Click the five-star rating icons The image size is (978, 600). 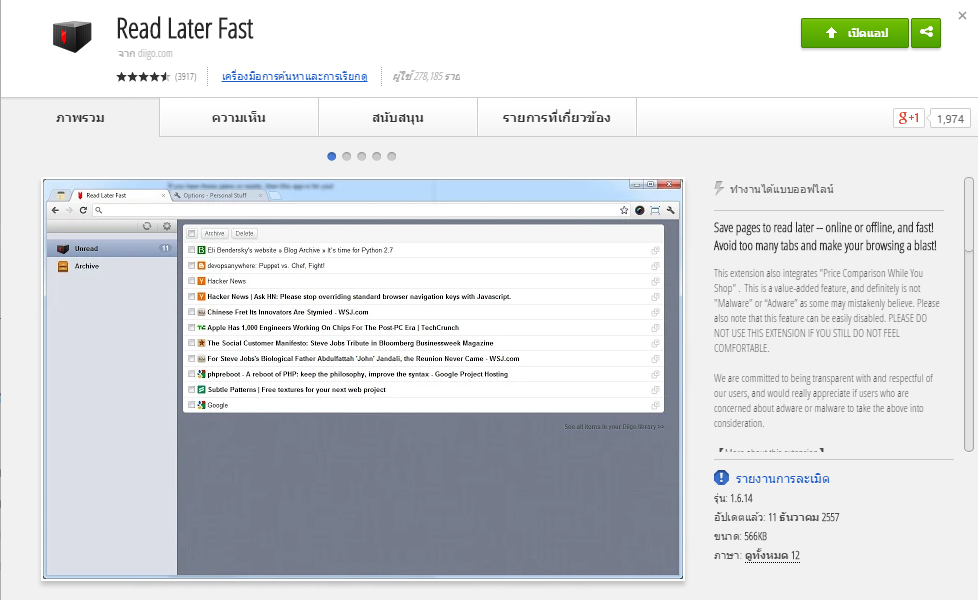pos(143,77)
